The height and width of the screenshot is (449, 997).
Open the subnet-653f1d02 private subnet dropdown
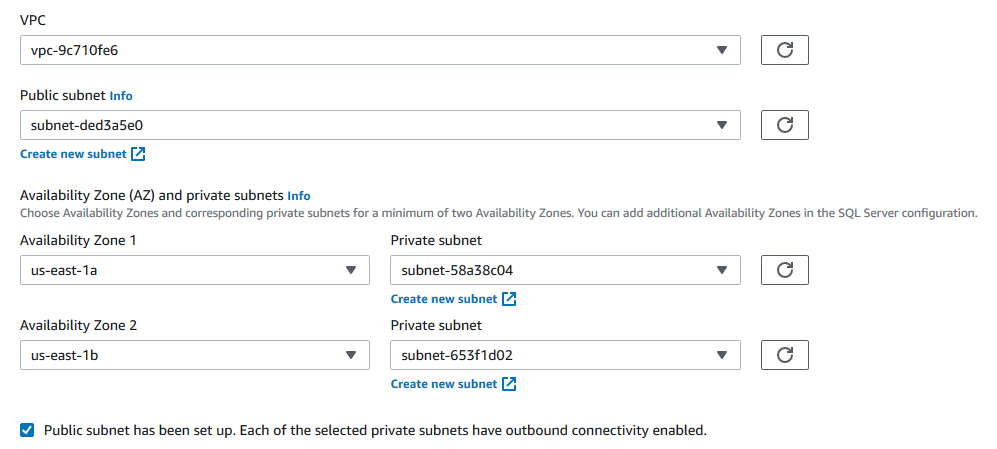tap(564, 355)
